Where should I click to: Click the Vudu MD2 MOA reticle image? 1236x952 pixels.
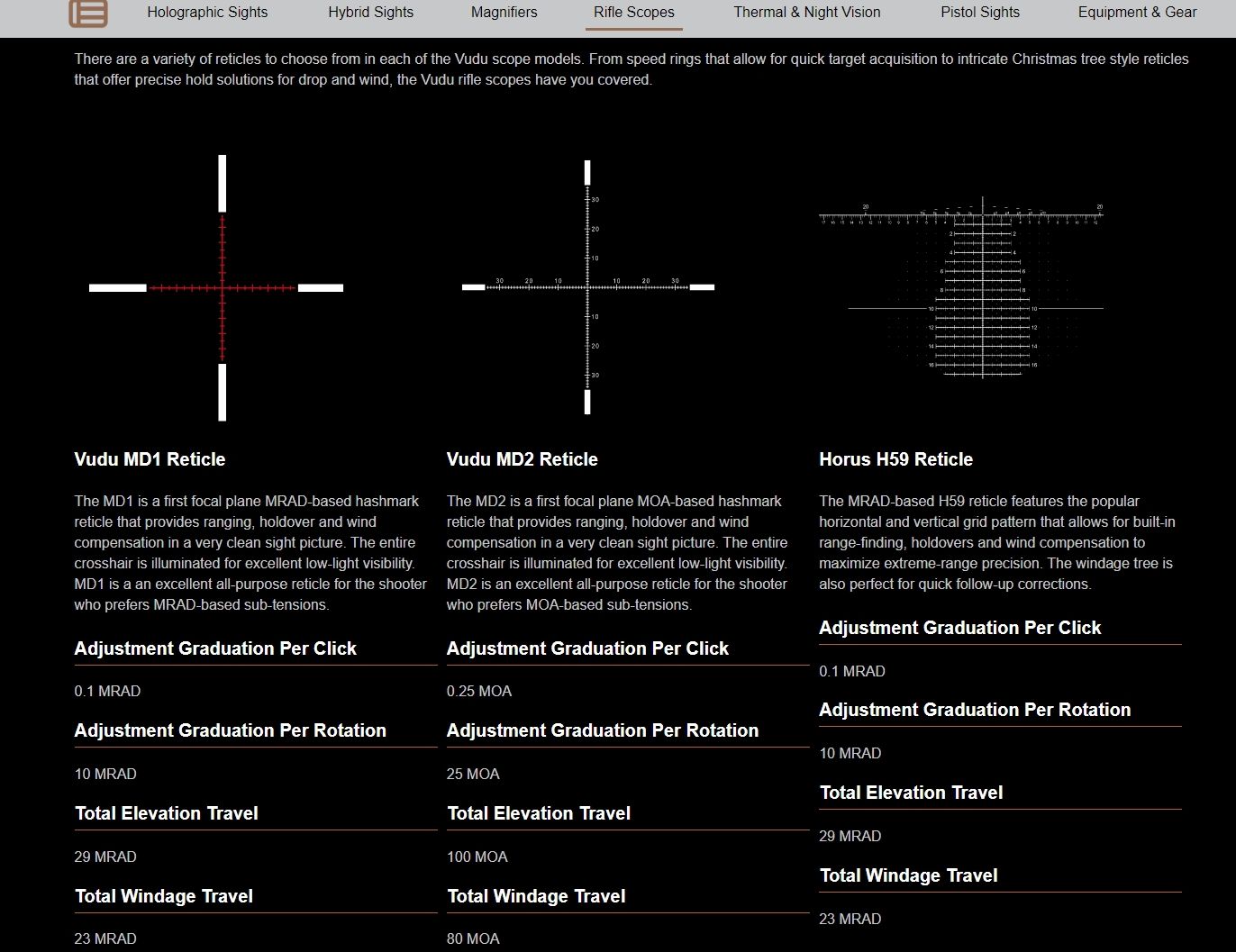pos(587,287)
